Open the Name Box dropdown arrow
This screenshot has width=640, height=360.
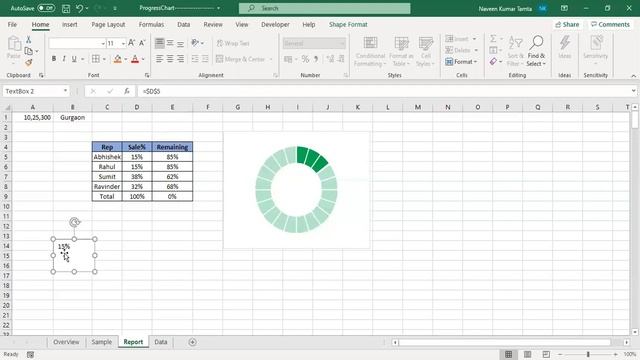tap(65, 91)
